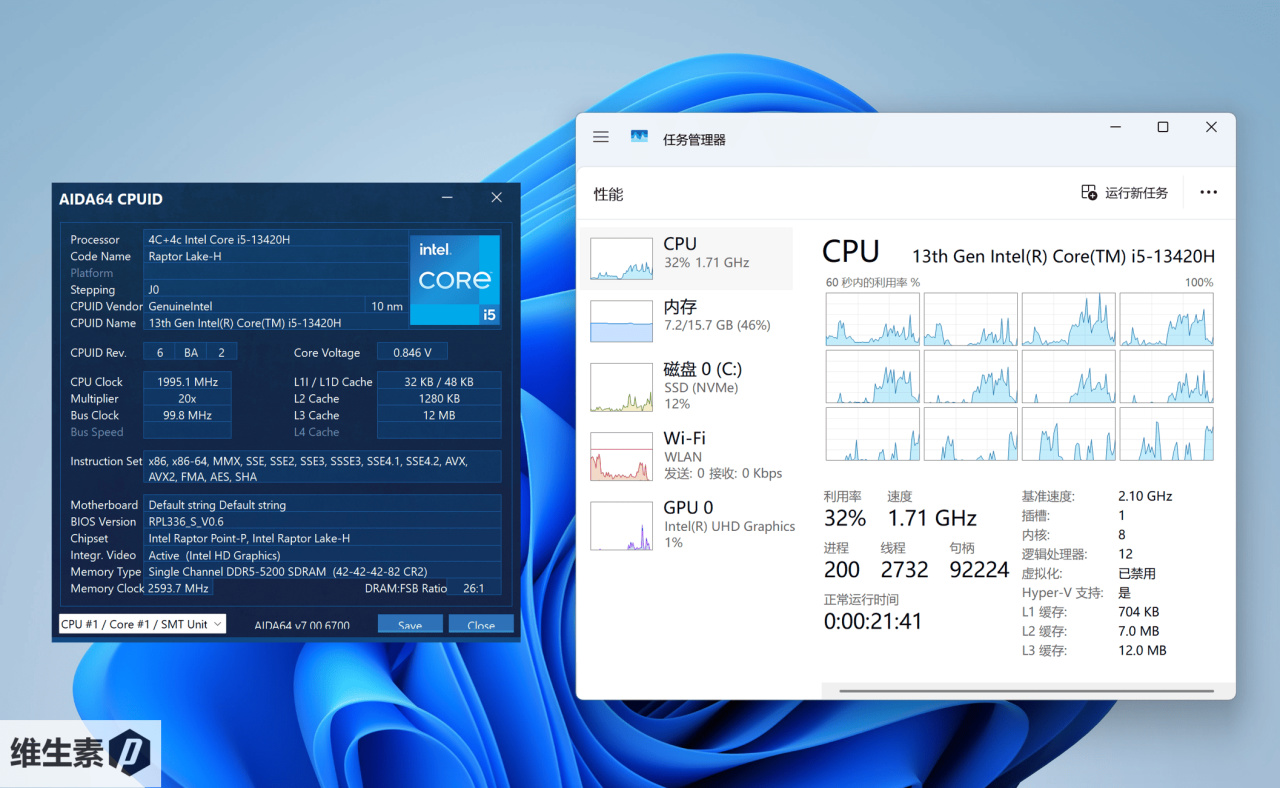Click the horizontal scrollbar in Task Manager
The image size is (1280, 788).
[1027, 691]
